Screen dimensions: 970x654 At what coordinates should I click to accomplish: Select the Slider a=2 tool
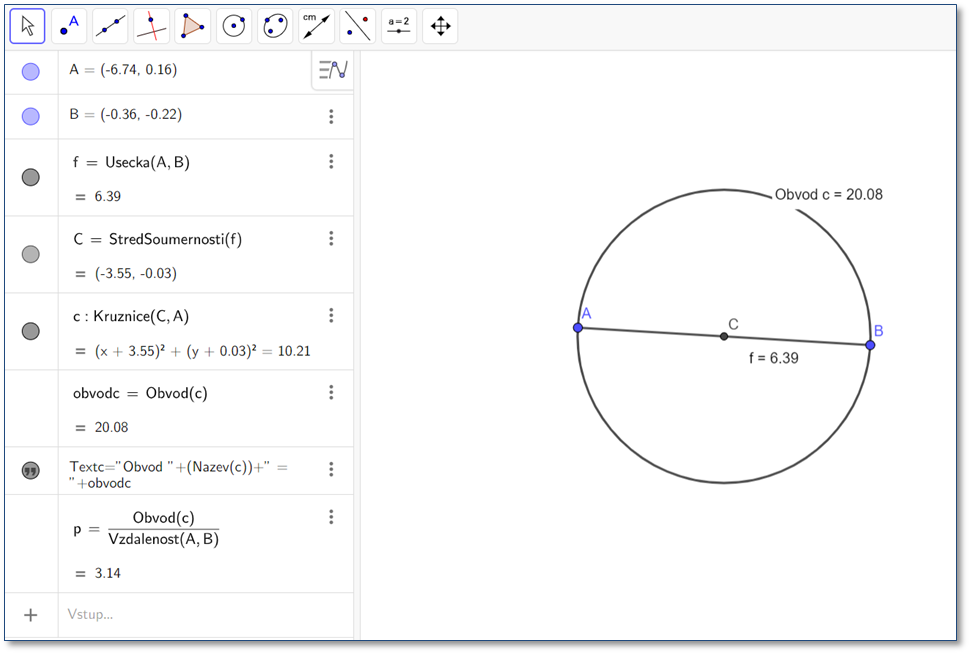pyautogui.click(x=399, y=26)
